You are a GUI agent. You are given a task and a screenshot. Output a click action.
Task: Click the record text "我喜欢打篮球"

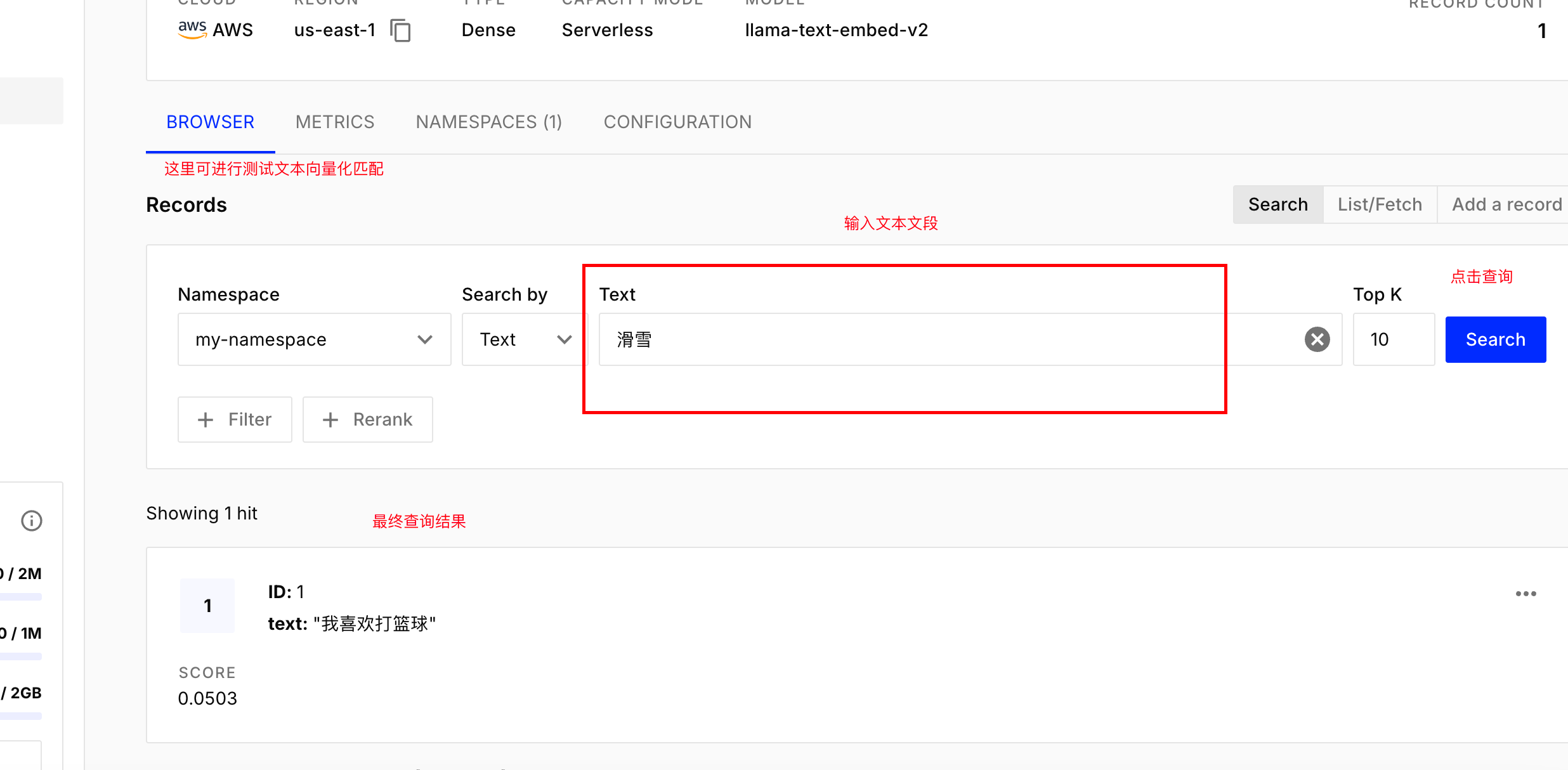[375, 623]
